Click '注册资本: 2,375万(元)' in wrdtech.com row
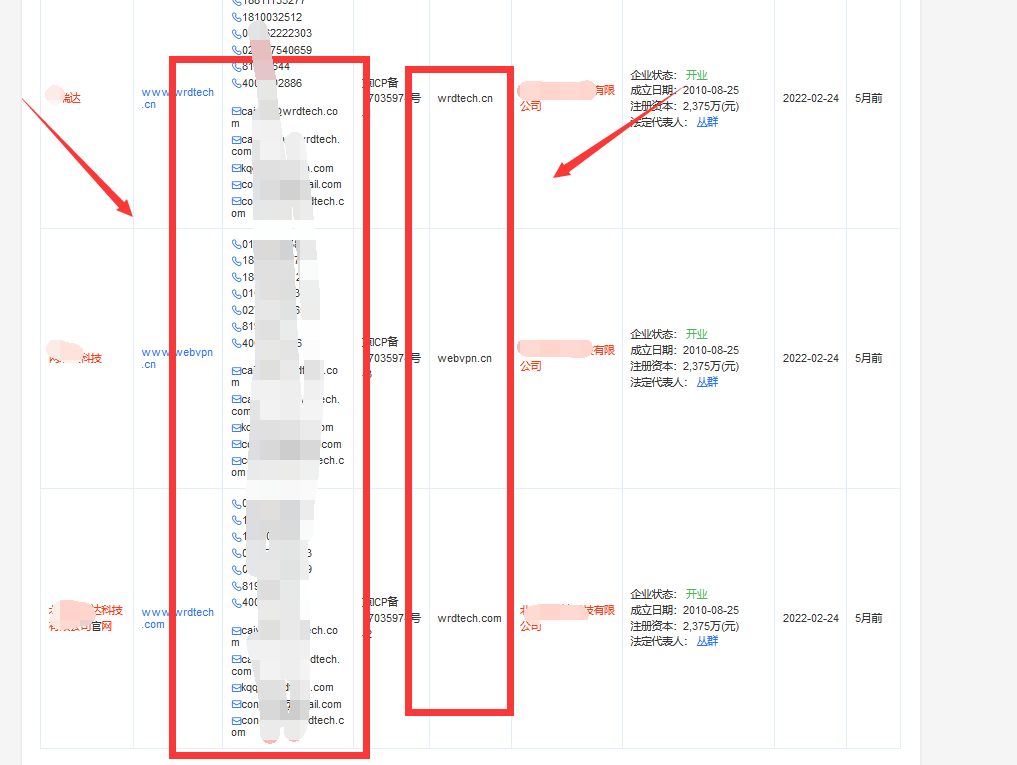 (x=684, y=626)
